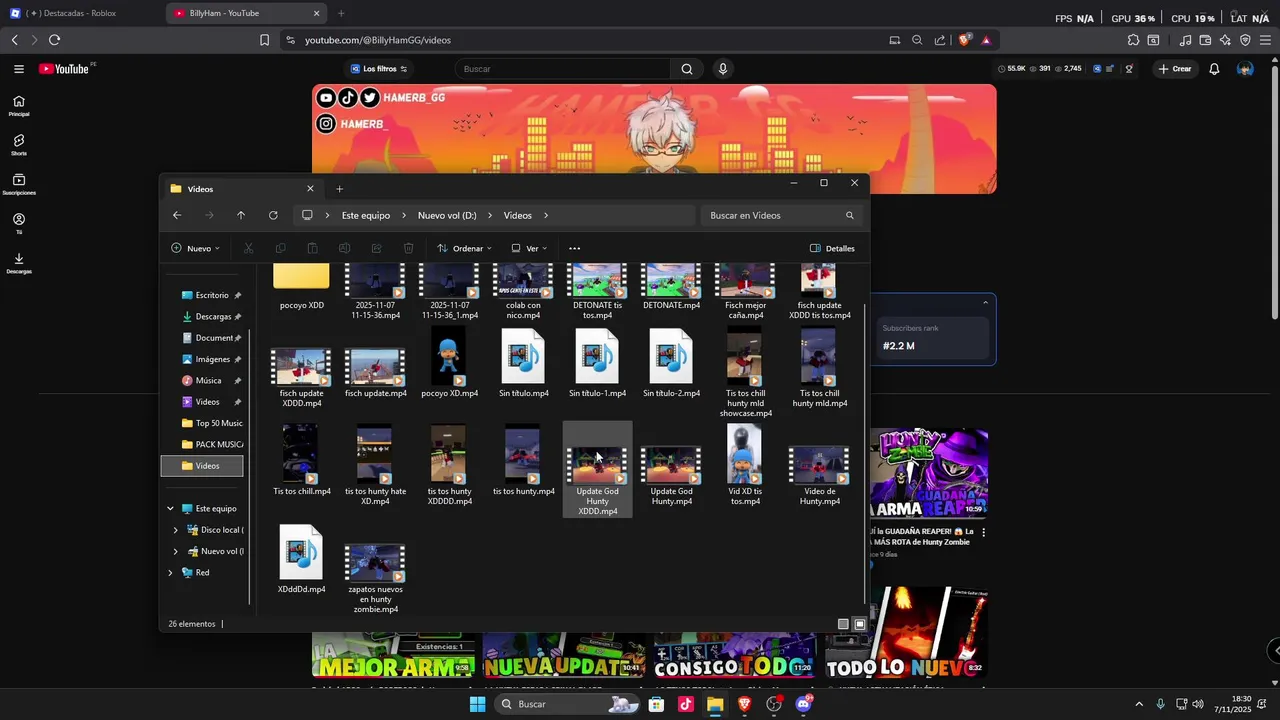The image size is (1280, 720).
Task: Go up one folder level in File Explorer
Action: point(241,215)
